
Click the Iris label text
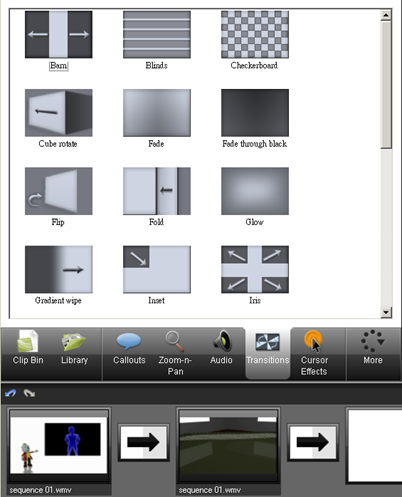click(255, 300)
